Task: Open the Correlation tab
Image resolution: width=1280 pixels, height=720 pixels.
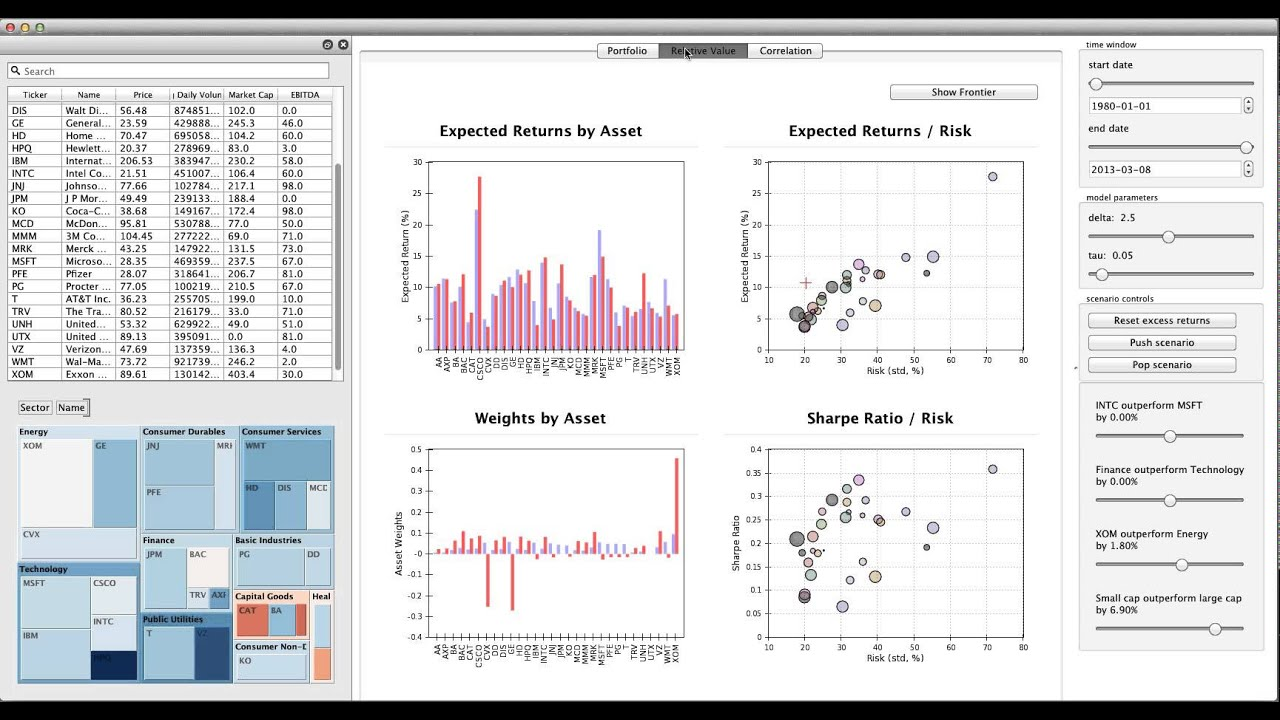Action: click(785, 51)
